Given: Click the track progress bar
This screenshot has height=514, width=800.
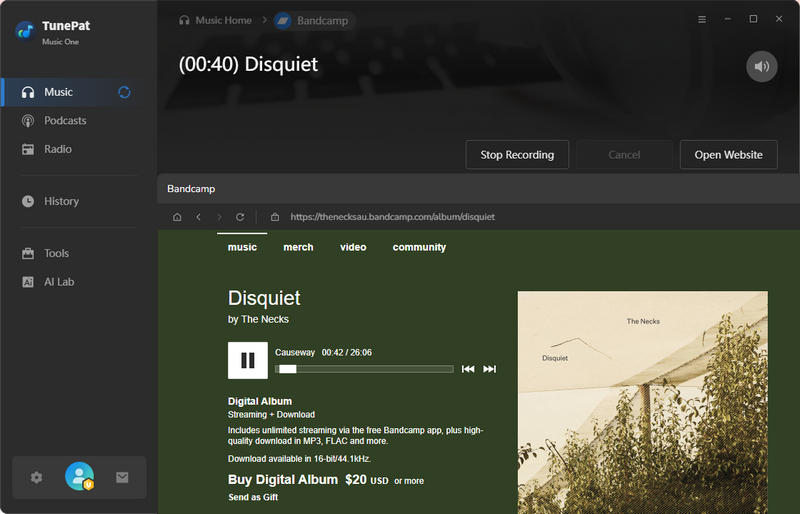Looking at the screenshot, I should click(x=365, y=369).
